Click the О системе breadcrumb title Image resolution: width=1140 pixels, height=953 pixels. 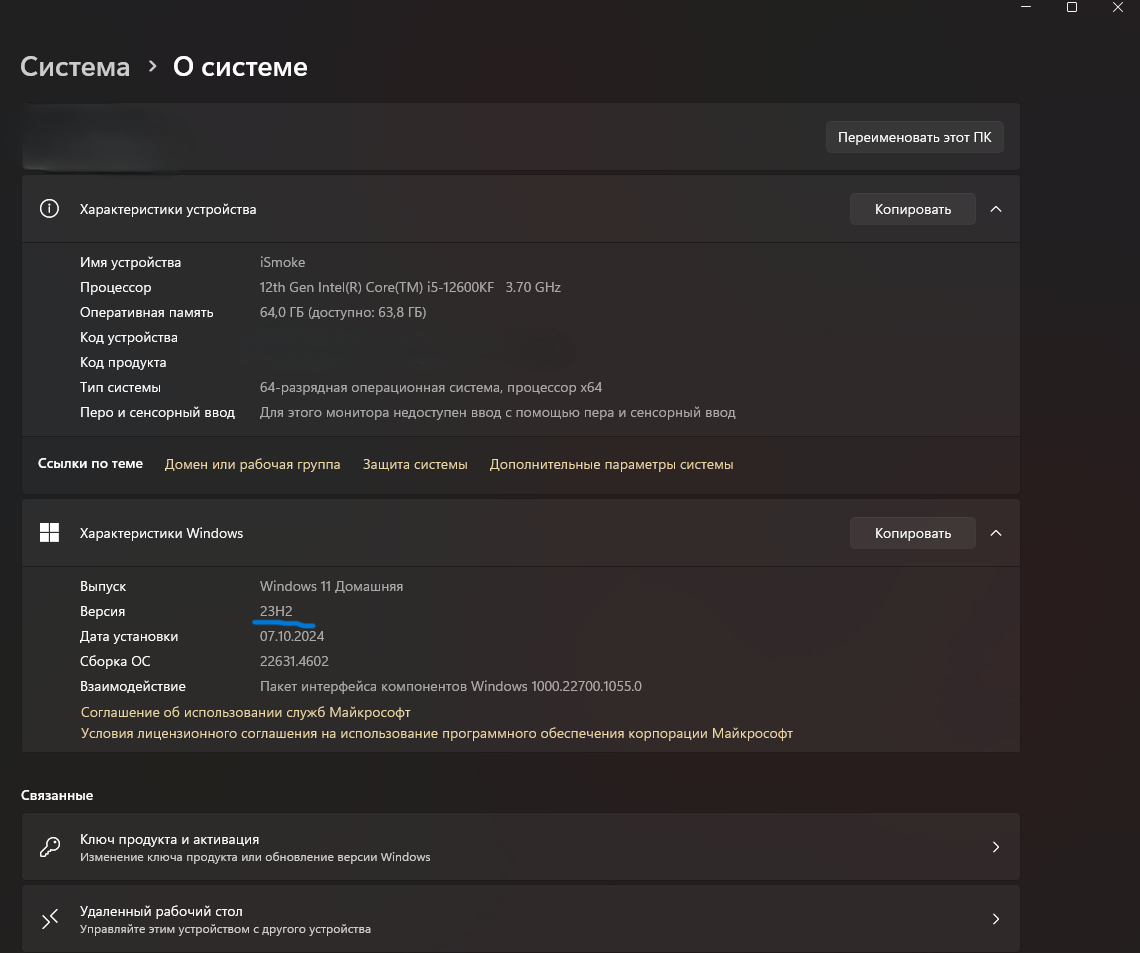click(x=241, y=67)
